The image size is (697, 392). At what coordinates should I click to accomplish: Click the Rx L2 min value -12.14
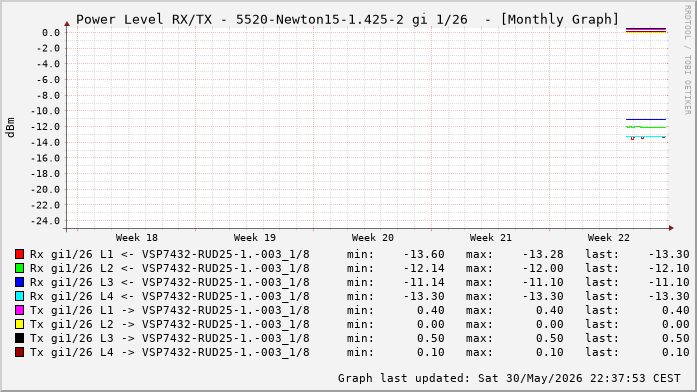pyautogui.click(x=424, y=268)
